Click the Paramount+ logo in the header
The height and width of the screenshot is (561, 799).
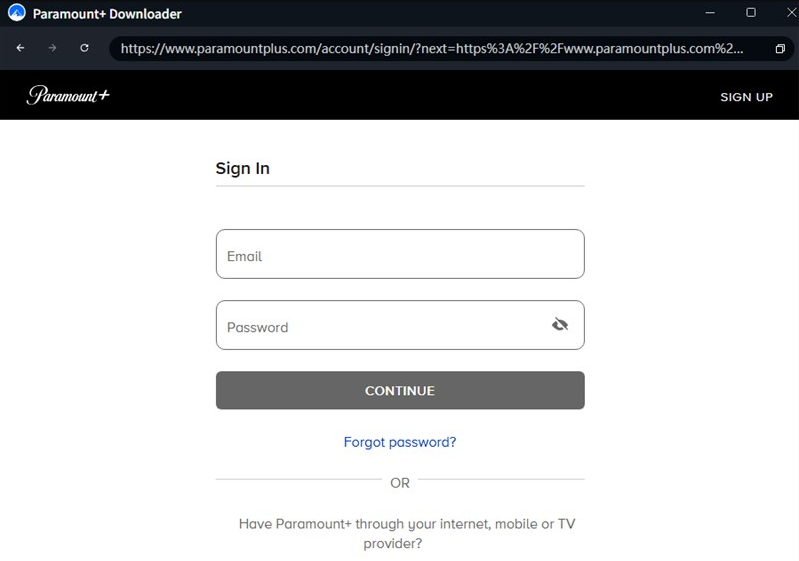[68, 96]
